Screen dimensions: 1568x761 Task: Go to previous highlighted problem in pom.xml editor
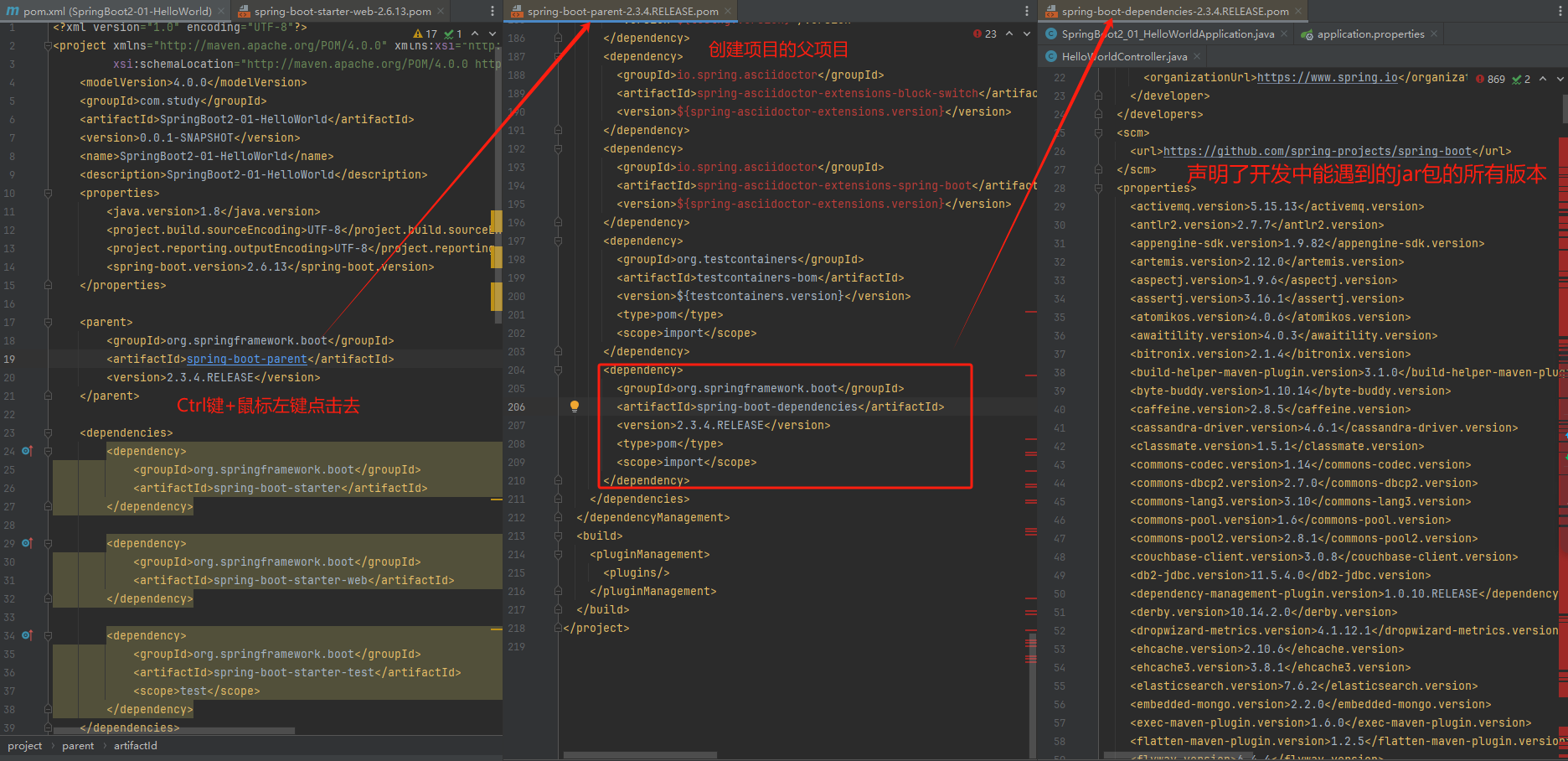[x=475, y=34]
